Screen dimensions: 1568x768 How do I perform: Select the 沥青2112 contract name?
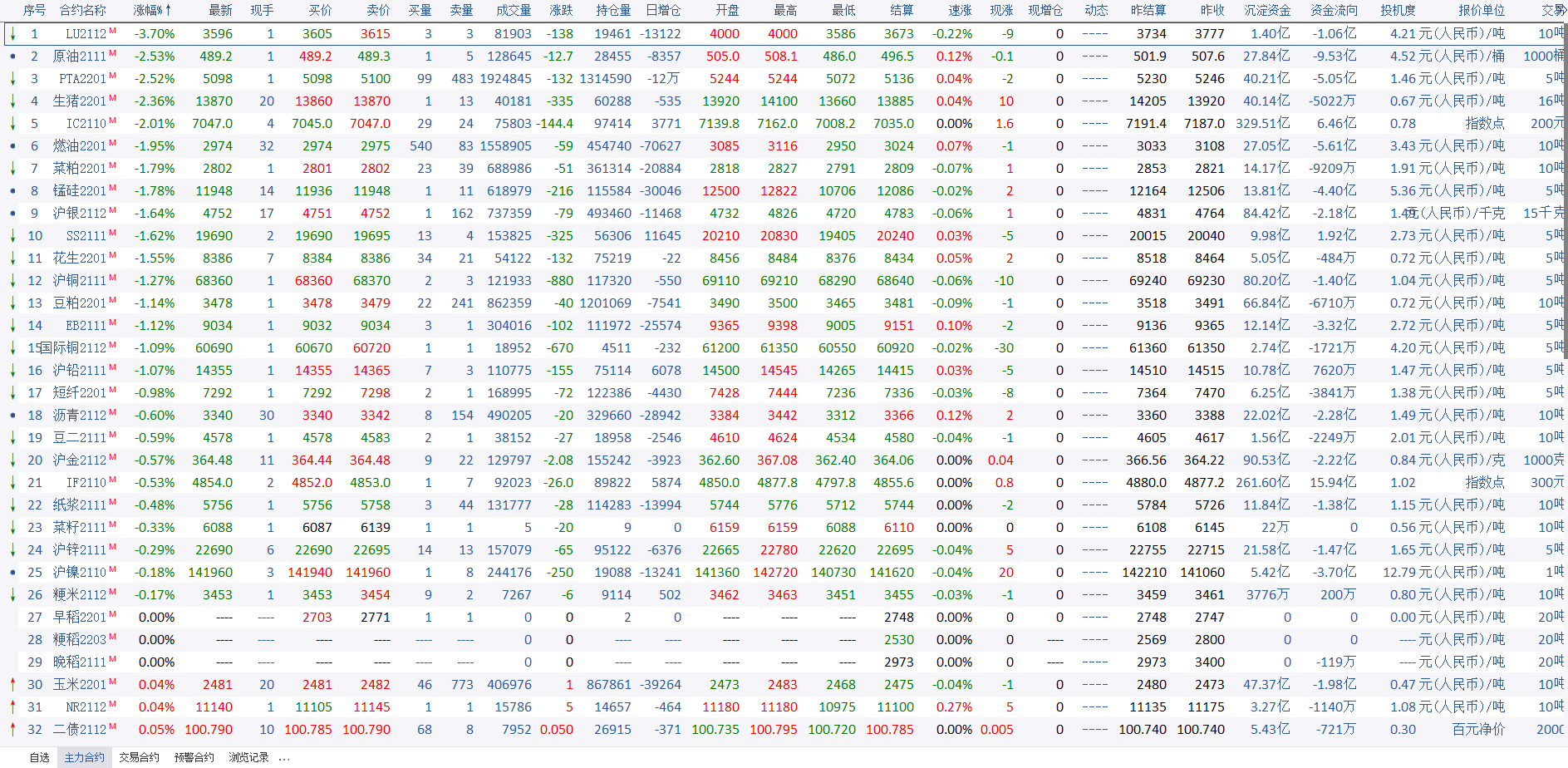[x=80, y=416]
